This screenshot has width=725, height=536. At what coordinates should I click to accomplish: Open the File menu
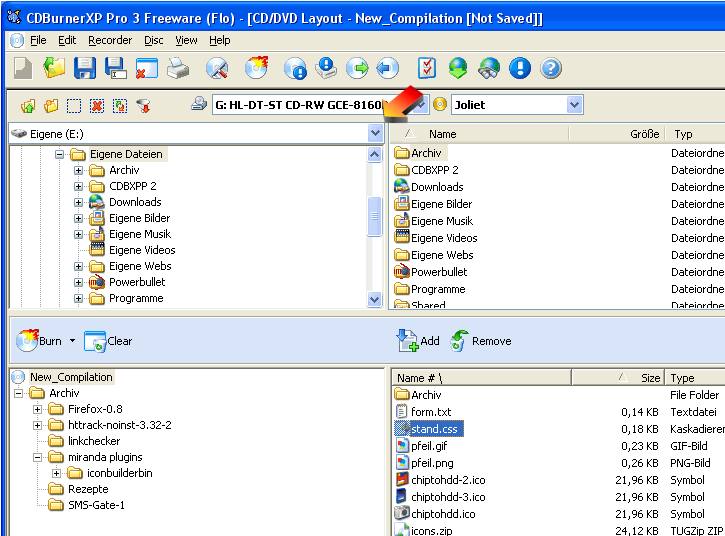click(38, 41)
